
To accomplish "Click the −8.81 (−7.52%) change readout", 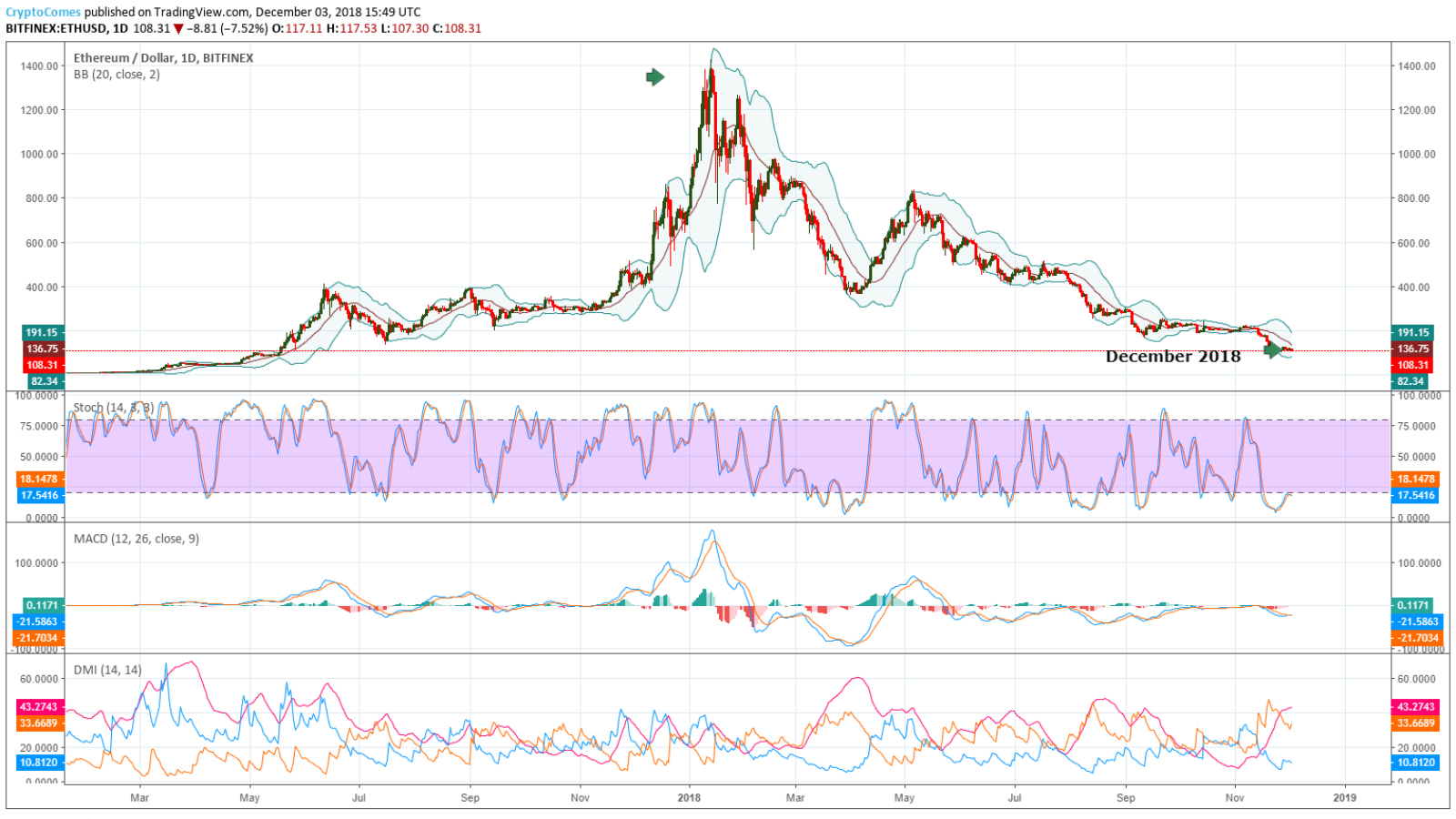I will point(228,28).
